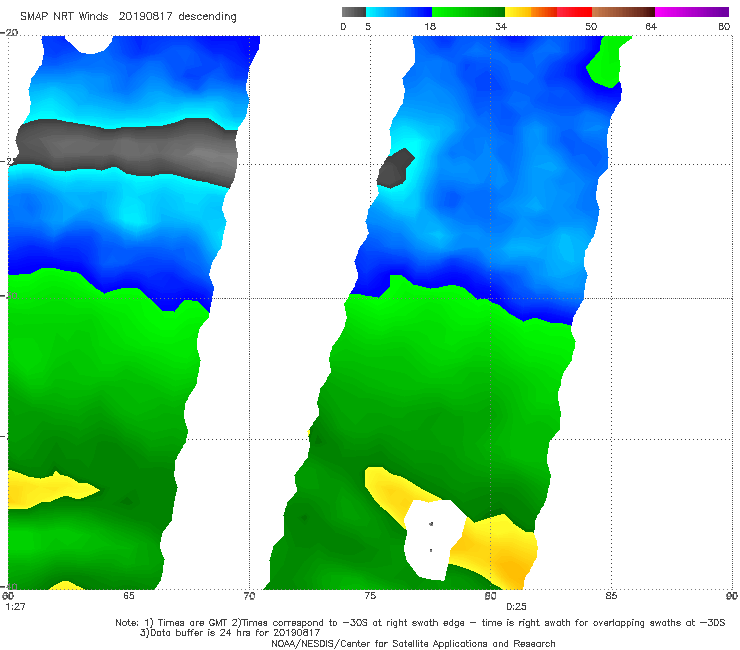
Task: Click the large gray low-wind band in left swath
Action: [126, 152]
